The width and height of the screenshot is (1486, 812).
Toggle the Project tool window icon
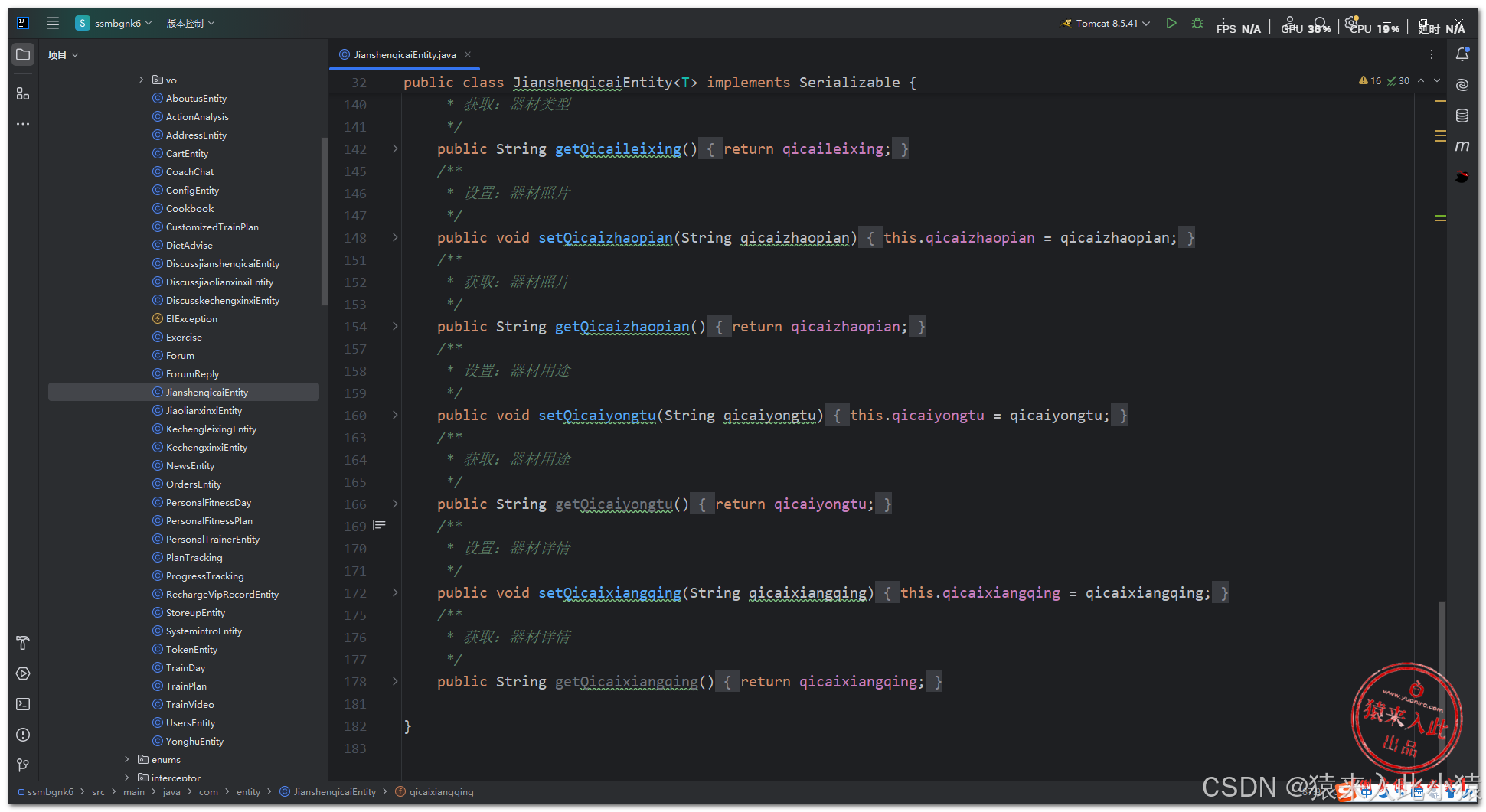point(23,54)
